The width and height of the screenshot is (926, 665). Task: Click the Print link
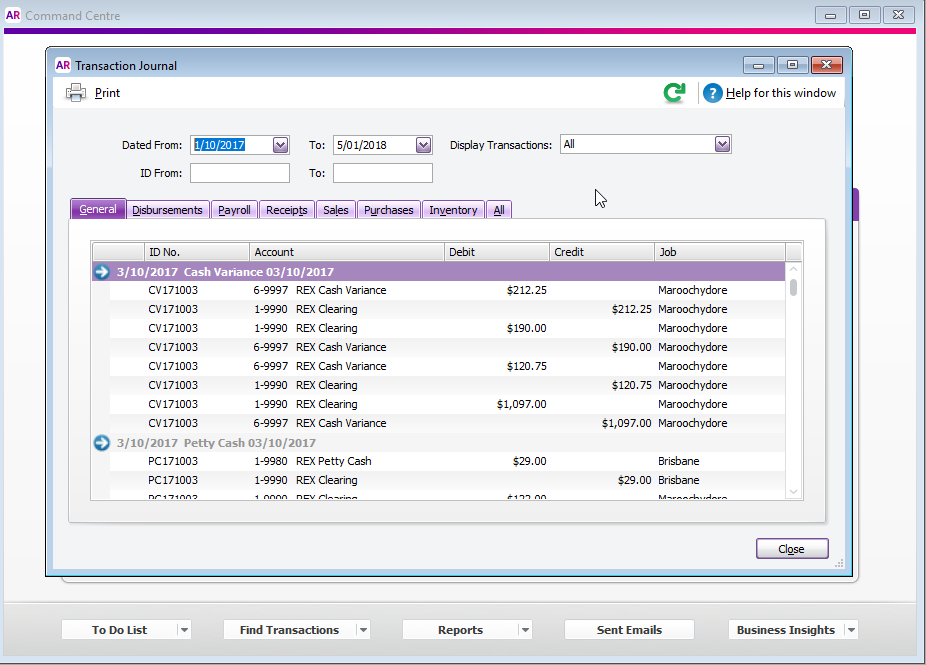107,93
